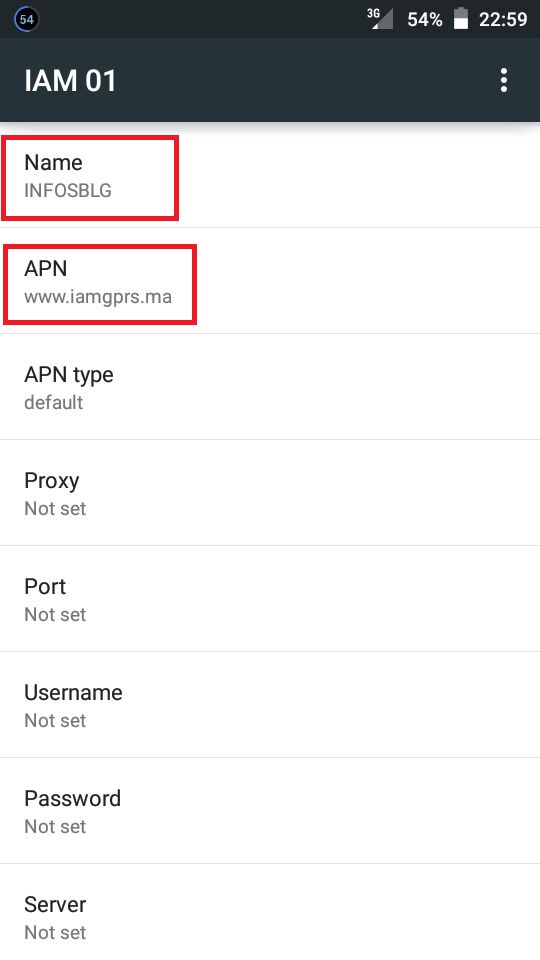Tap the battery icon in status bar

coord(460,18)
